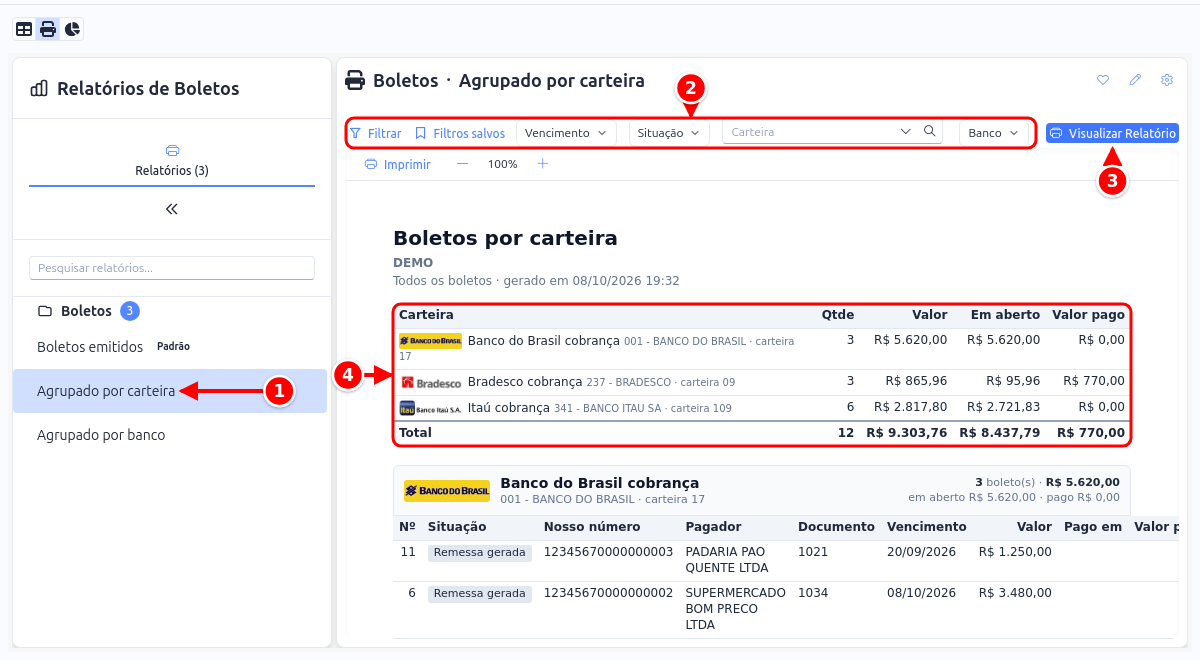Expand the Carteira combo box chevron
This screenshot has height=660, width=1200.
point(906,131)
